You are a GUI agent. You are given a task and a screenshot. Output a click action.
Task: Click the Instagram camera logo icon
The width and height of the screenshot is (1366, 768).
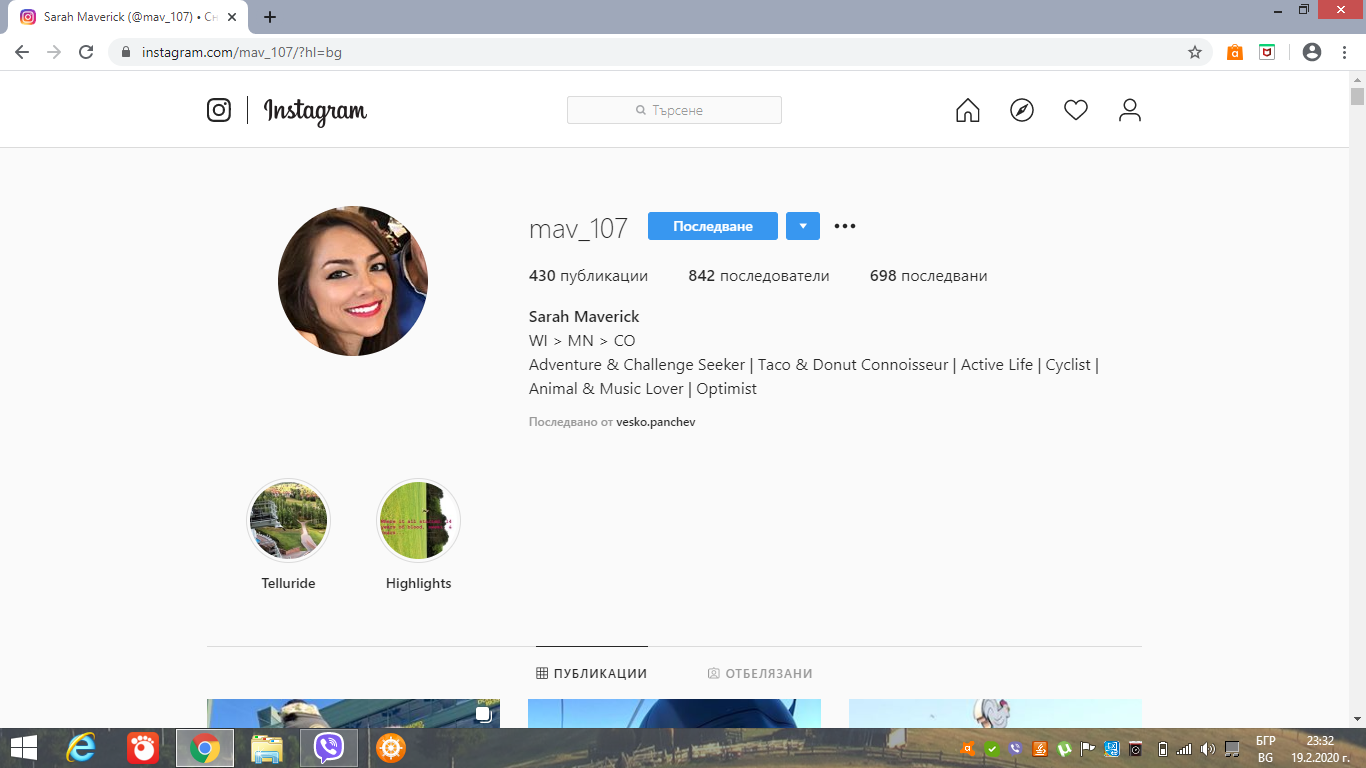tap(219, 110)
